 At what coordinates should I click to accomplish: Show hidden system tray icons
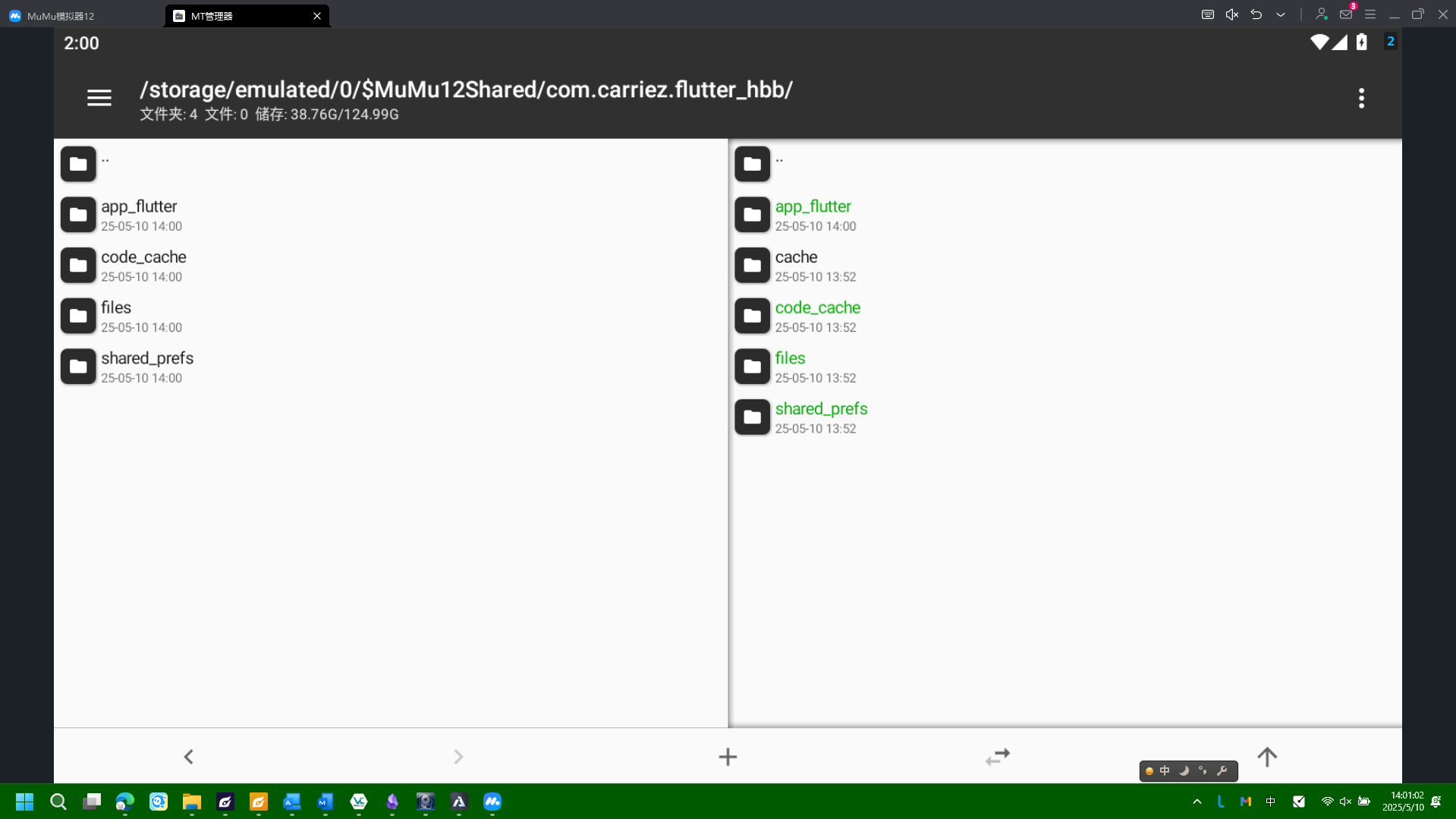[x=1197, y=802]
